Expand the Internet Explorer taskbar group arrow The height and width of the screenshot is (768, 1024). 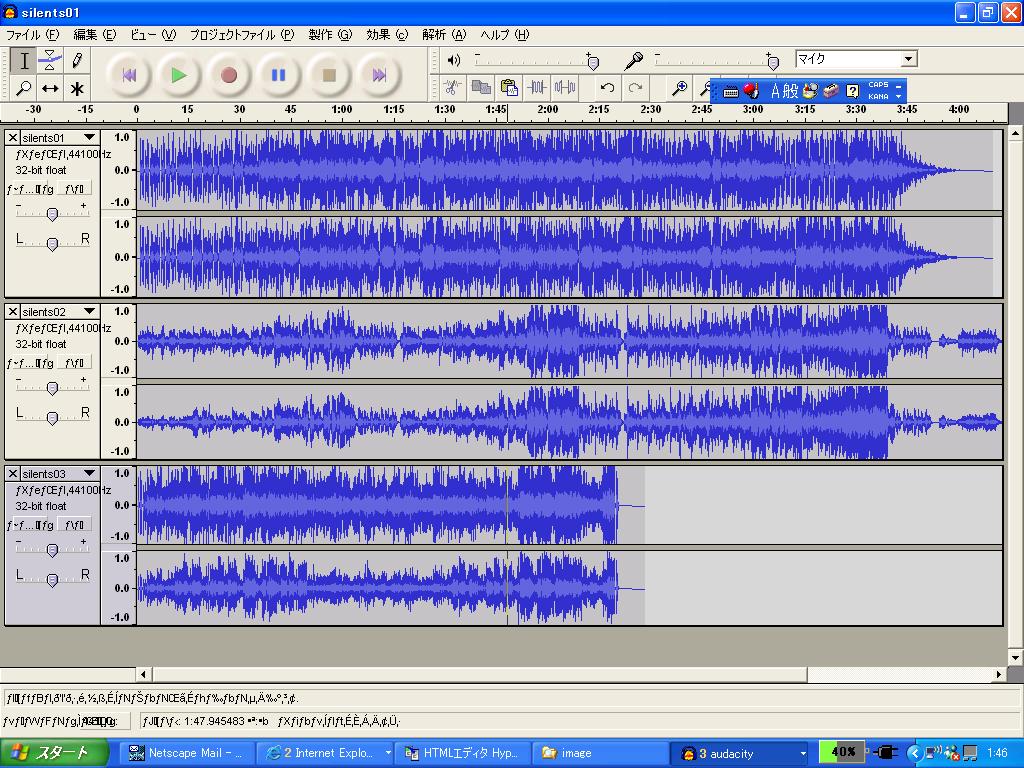(x=388, y=753)
